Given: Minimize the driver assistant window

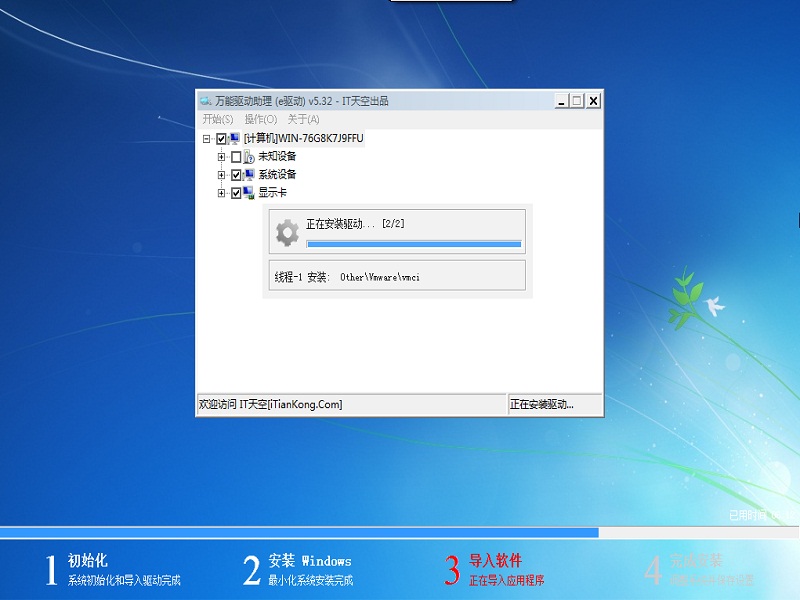Looking at the screenshot, I should point(561,101).
